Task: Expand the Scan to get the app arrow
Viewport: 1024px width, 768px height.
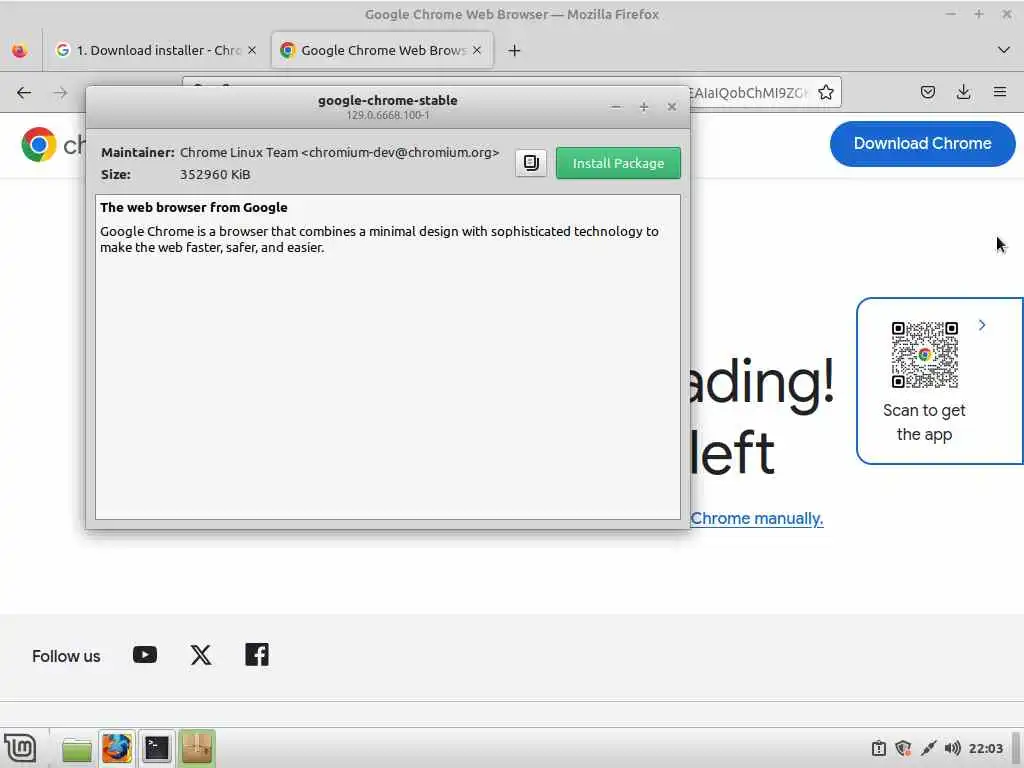Action: (982, 325)
